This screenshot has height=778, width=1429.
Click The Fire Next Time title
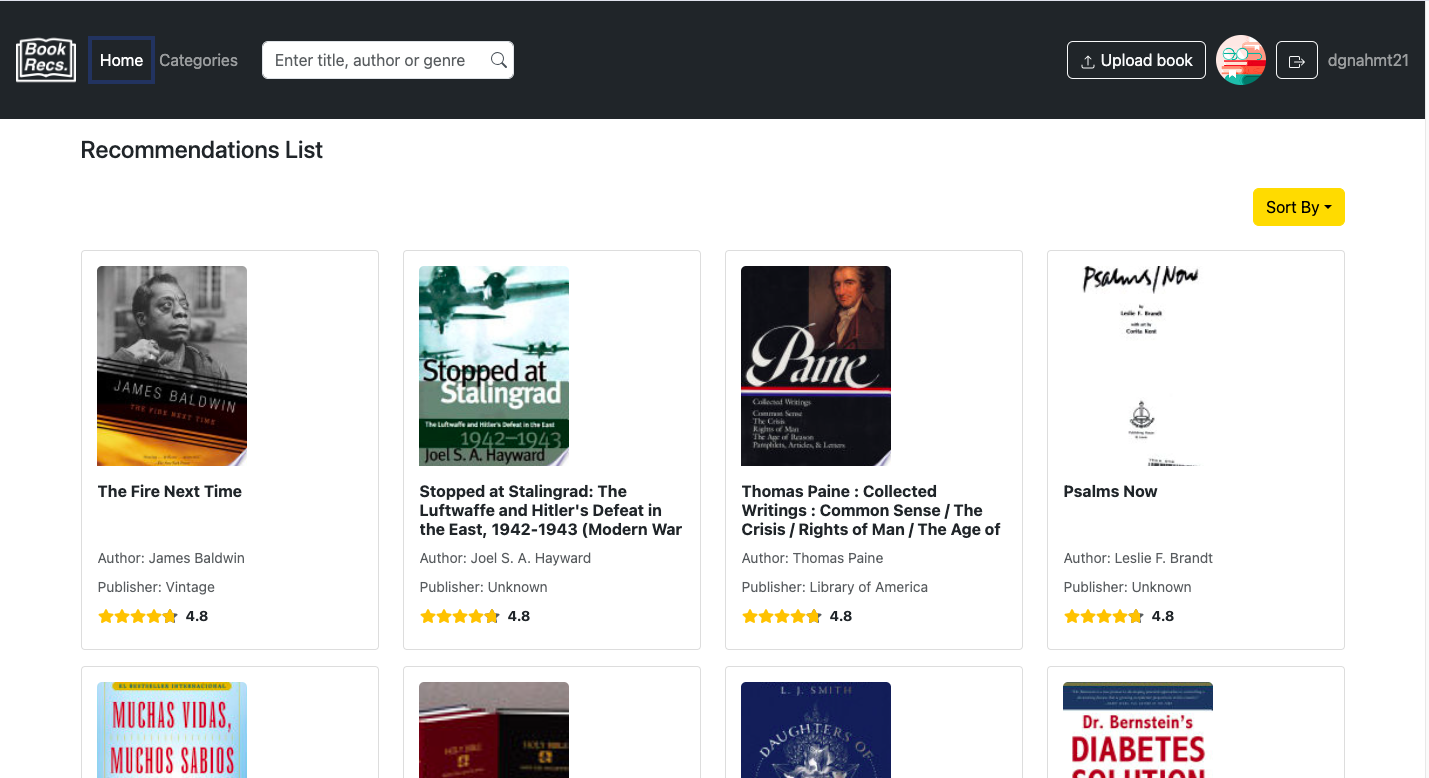tap(170, 491)
